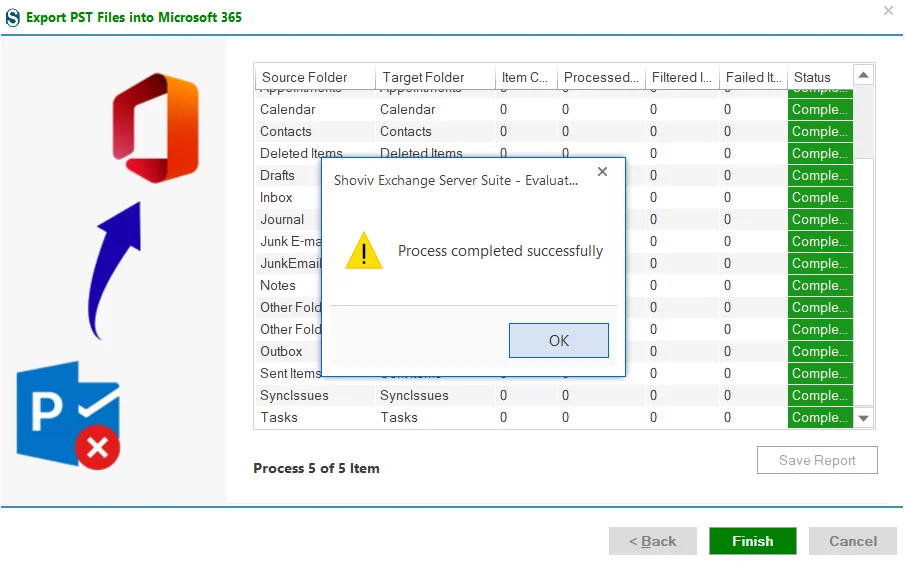Select the Outbox source folder cell
Screen dimensions: 905x565
288,351
